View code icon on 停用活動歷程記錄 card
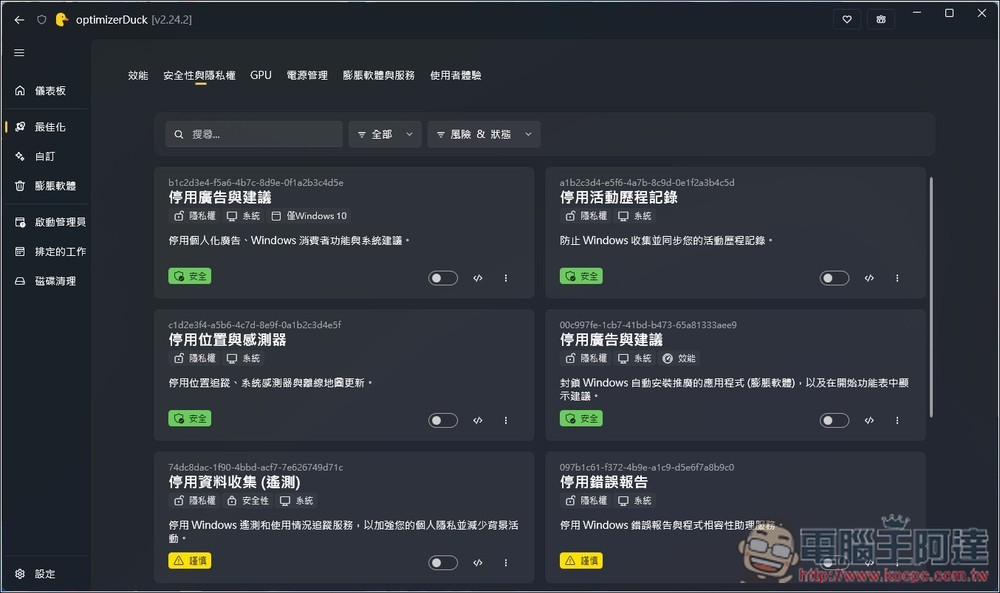This screenshot has width=1000, height=593. [869, 278]
